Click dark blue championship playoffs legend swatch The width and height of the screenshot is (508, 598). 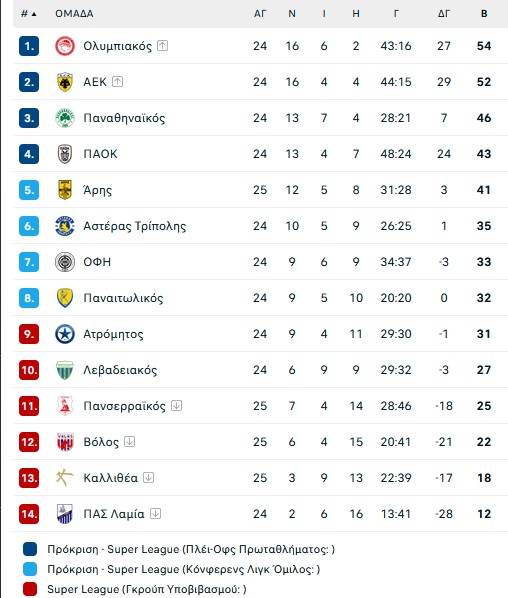30,549
